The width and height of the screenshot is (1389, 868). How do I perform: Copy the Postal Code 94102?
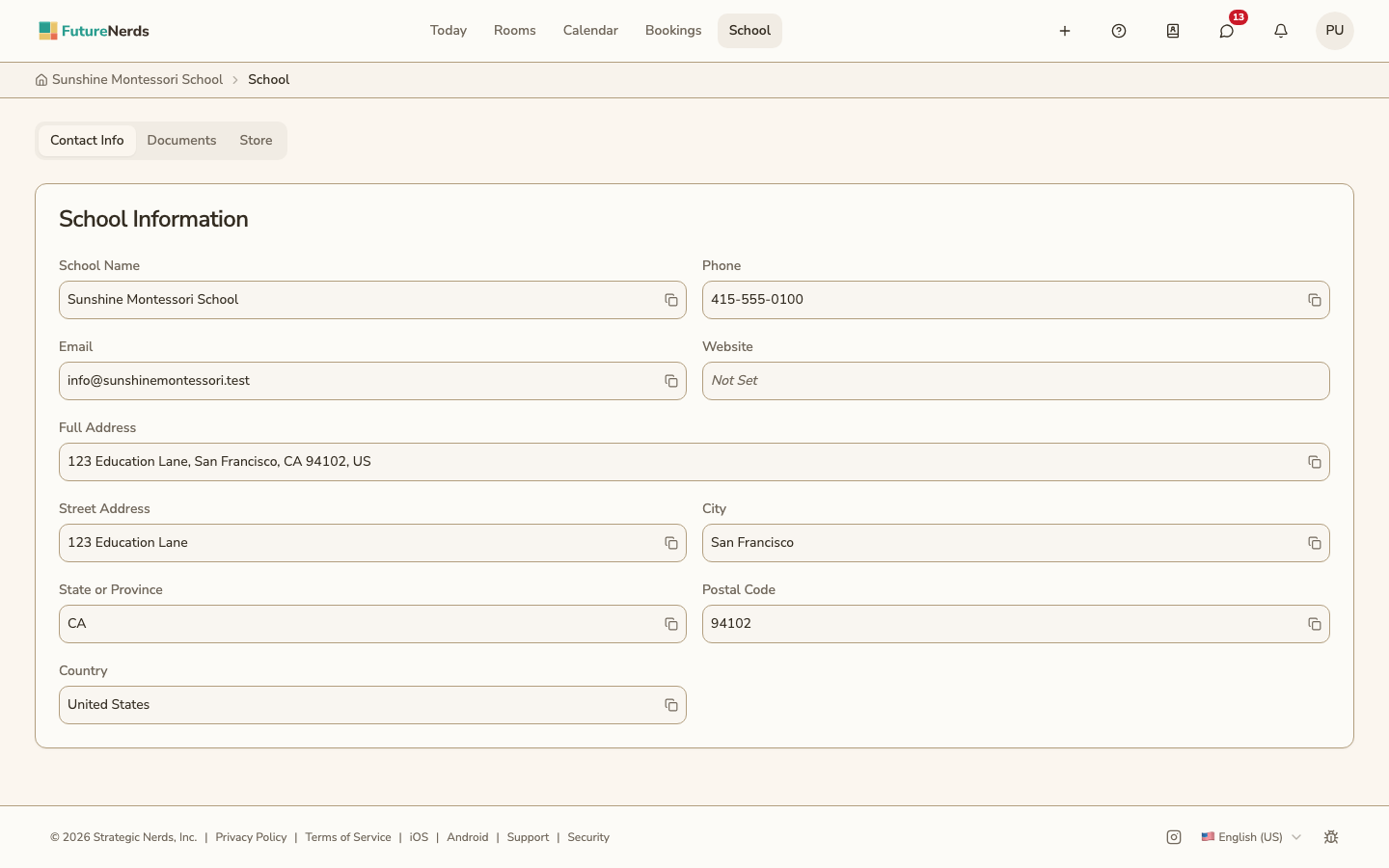(x=1315, y=624)
